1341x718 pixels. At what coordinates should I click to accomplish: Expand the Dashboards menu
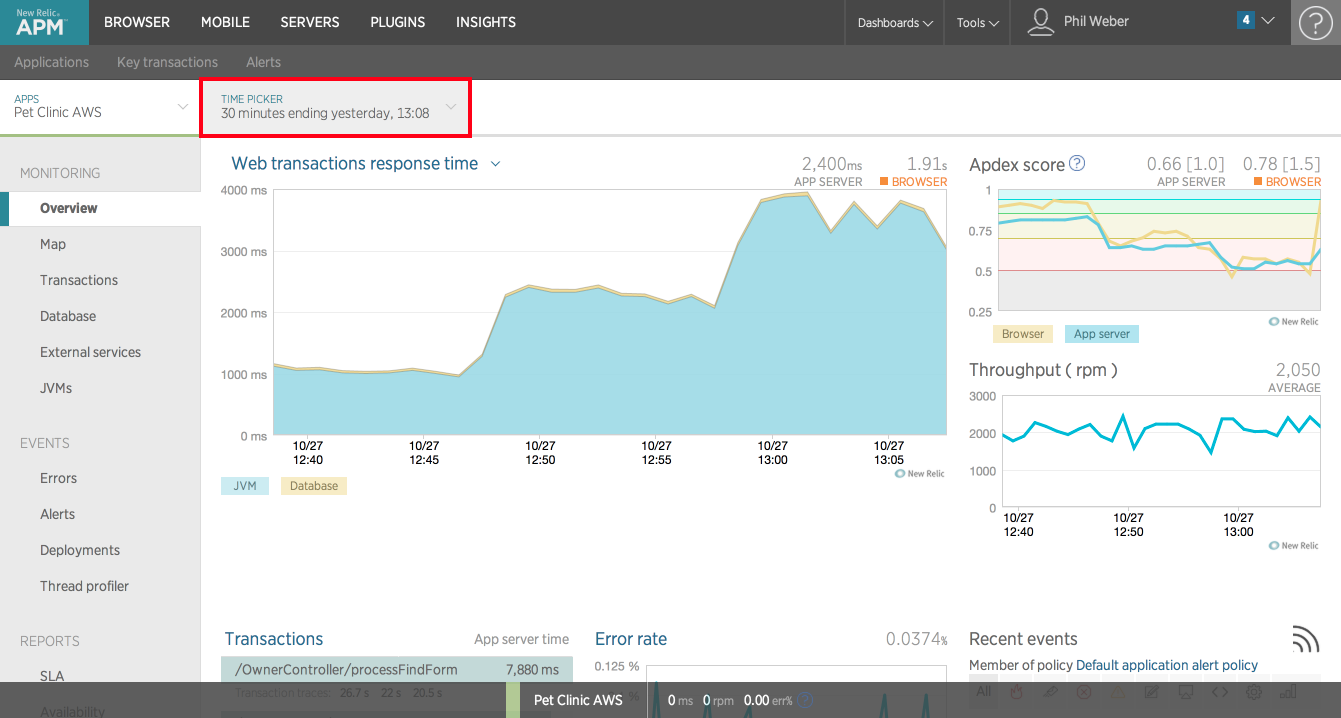895,22
